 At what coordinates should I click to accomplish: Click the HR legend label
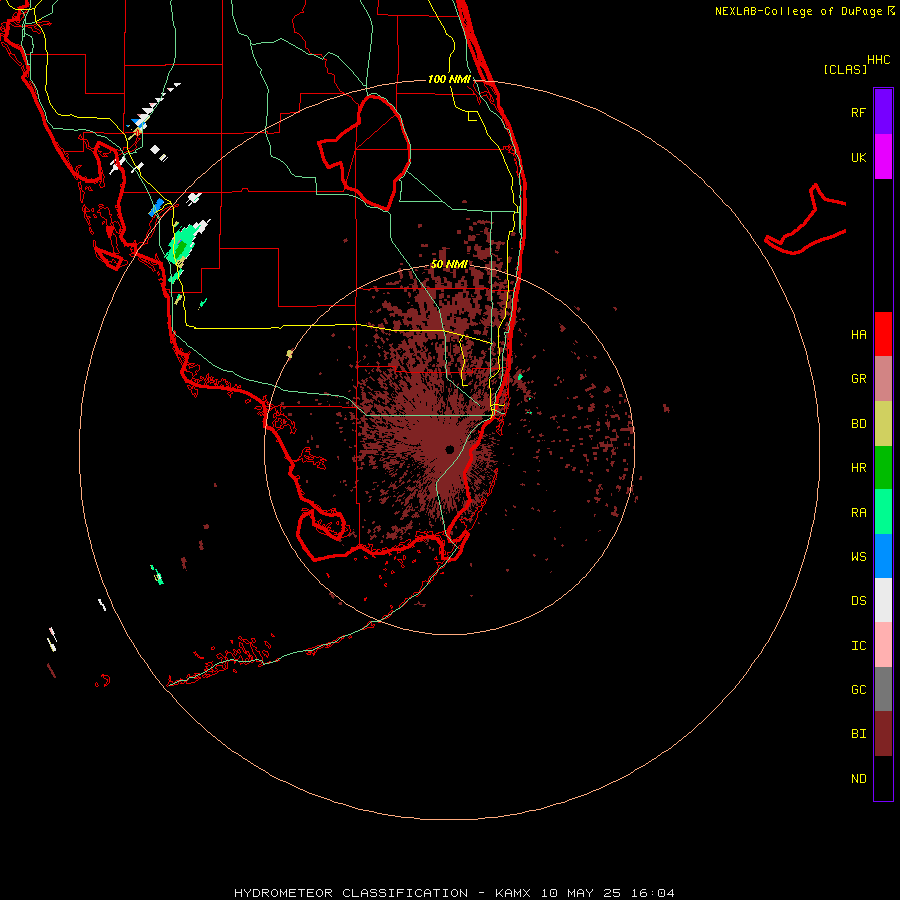858,468
